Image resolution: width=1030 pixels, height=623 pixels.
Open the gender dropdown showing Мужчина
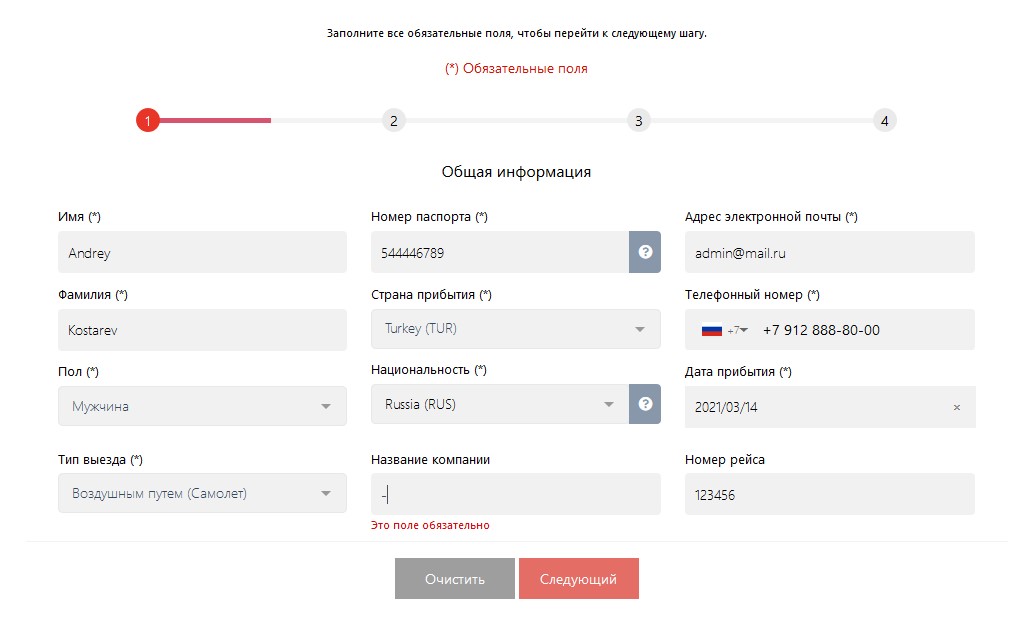(x=202, y=406)
